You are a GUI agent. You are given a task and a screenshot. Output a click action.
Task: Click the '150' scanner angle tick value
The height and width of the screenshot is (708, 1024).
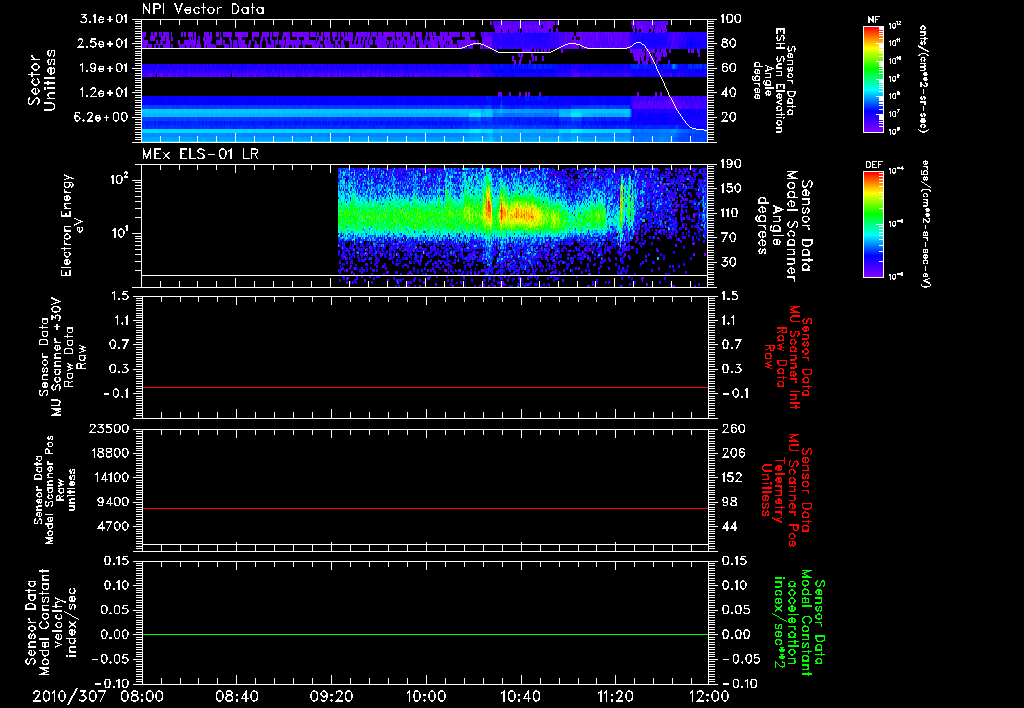tap(731, 189)
